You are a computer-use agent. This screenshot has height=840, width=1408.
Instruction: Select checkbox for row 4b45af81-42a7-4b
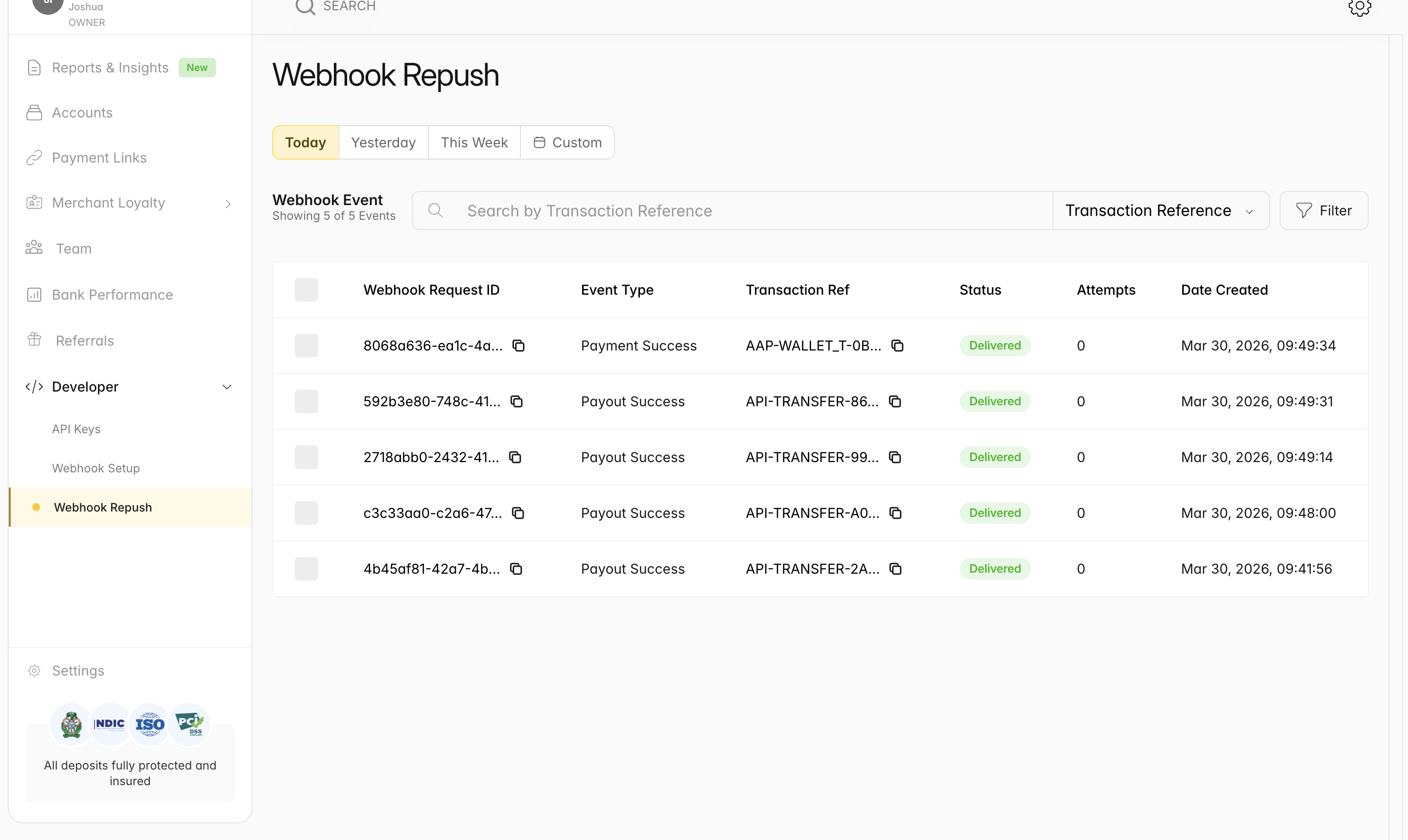click(306, 568)
